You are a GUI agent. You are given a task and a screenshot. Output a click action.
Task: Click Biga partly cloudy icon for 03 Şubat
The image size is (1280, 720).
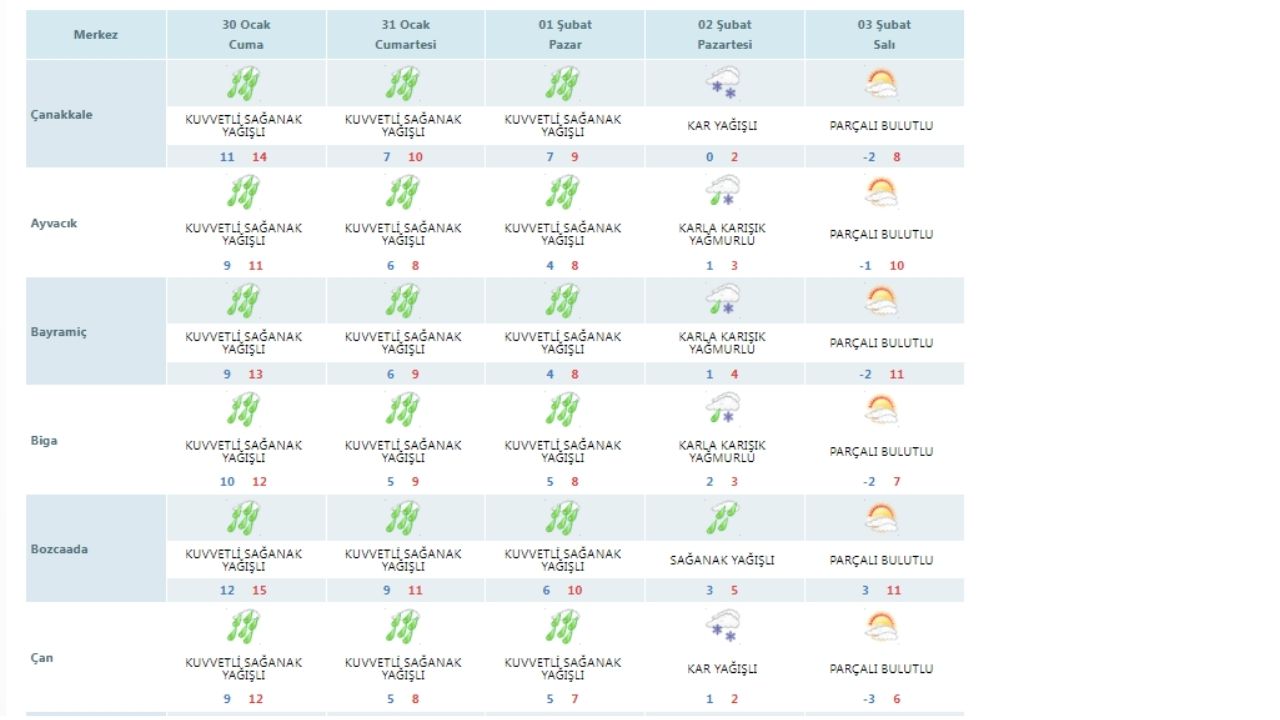pos(881,409)
